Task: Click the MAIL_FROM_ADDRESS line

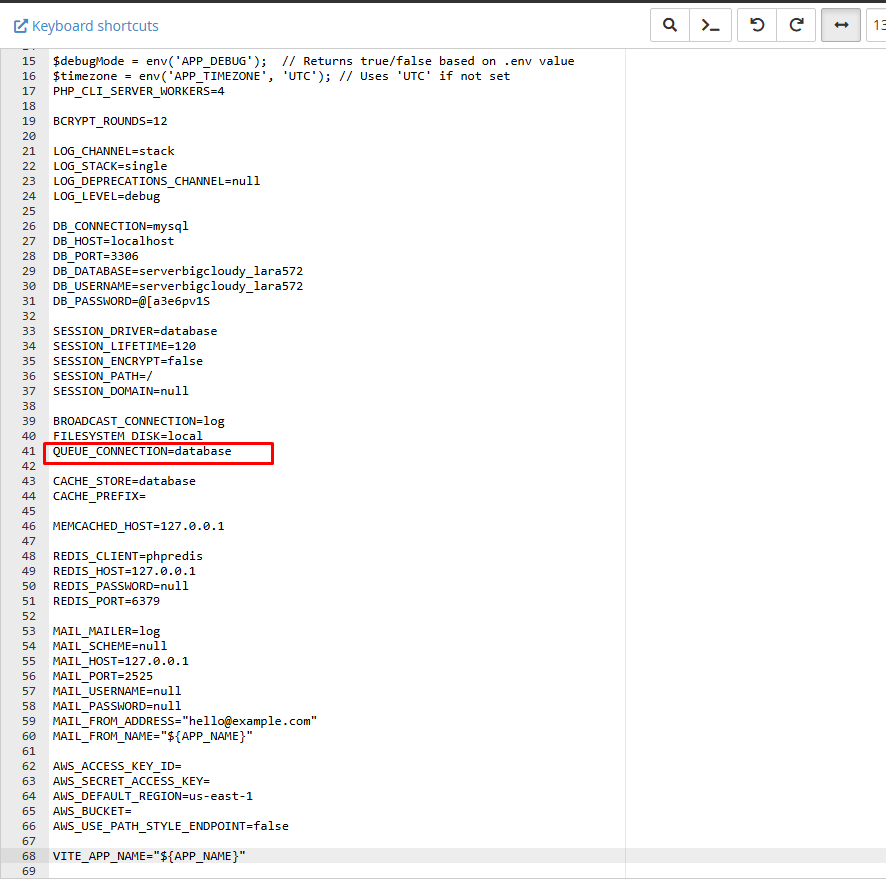Action: pos(184,721)
